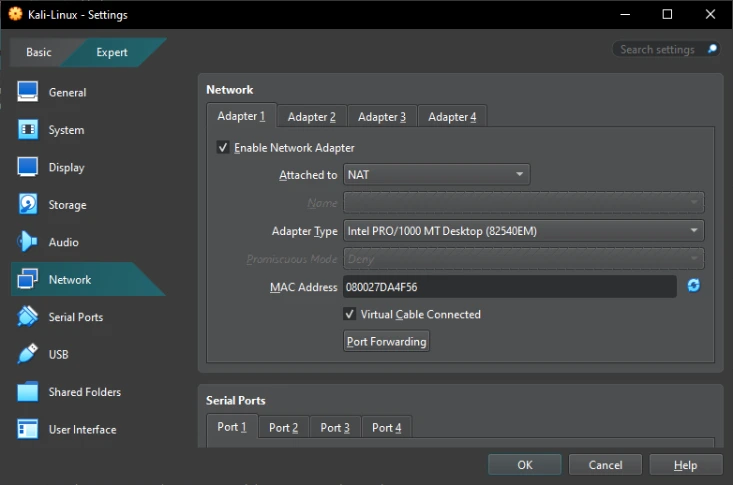Click the MAC Address field
The width and height of the screenshot is (733, 485).
point(510,287)
